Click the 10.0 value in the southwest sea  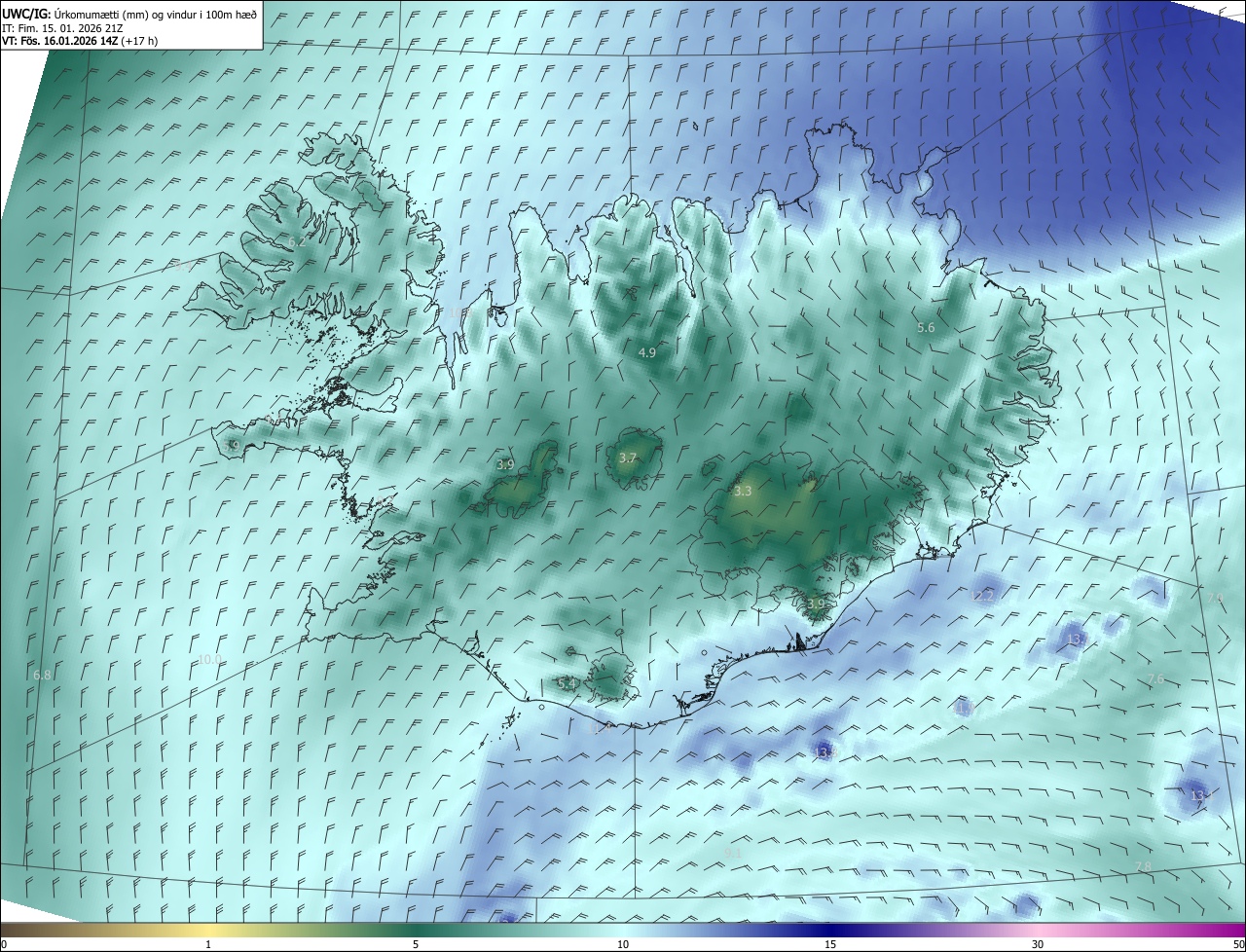point(209,660)
